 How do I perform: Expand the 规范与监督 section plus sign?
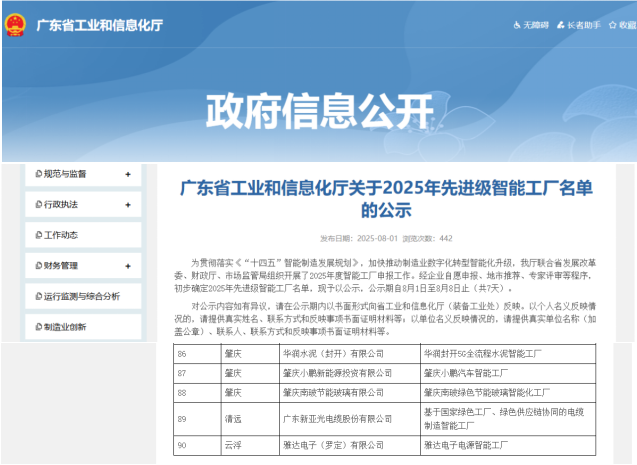[x=127, y=174]
